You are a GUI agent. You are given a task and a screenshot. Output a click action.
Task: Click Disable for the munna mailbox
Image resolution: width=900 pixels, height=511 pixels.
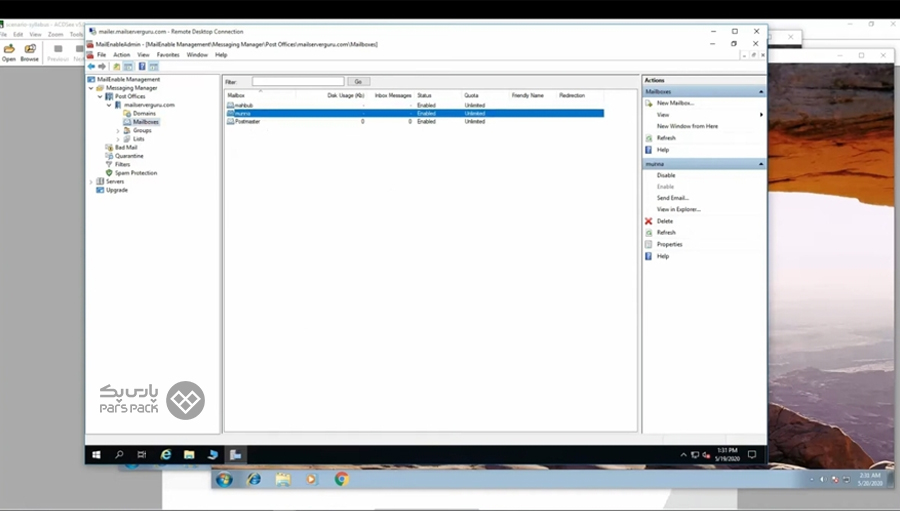pyautogui.click(x=666, y=175)
